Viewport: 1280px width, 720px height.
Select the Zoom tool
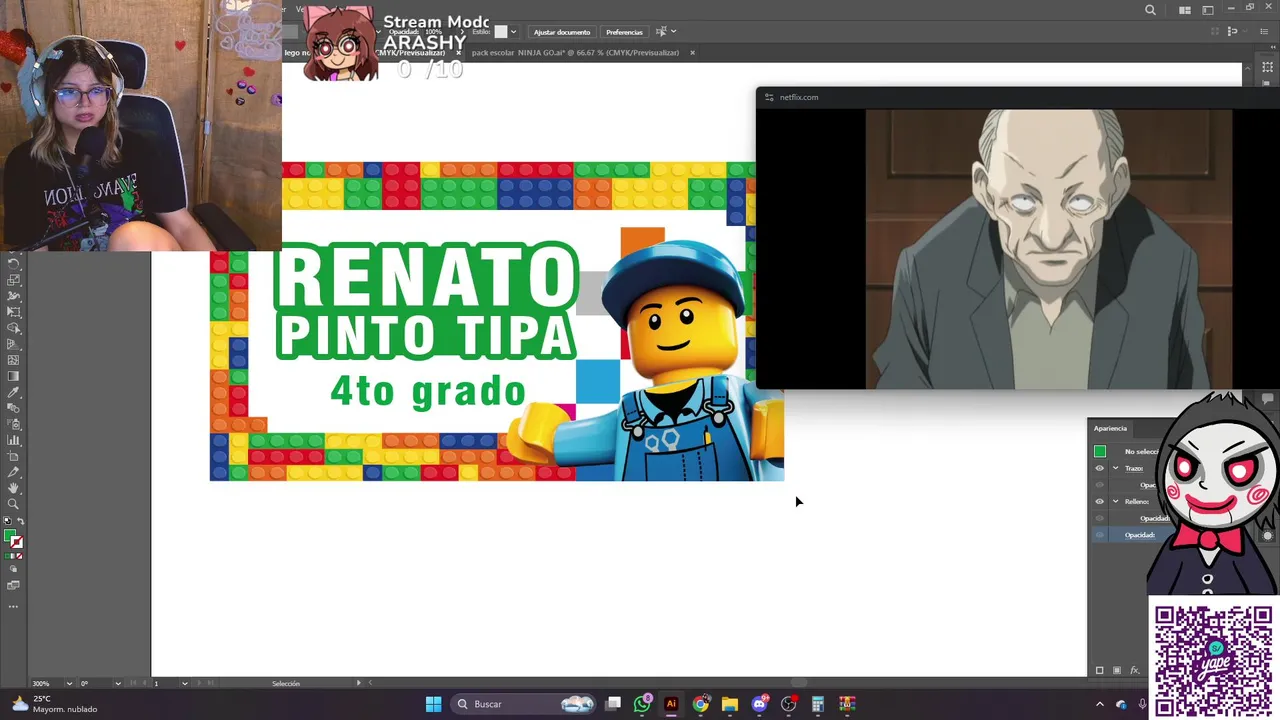[x=14, y=503]
